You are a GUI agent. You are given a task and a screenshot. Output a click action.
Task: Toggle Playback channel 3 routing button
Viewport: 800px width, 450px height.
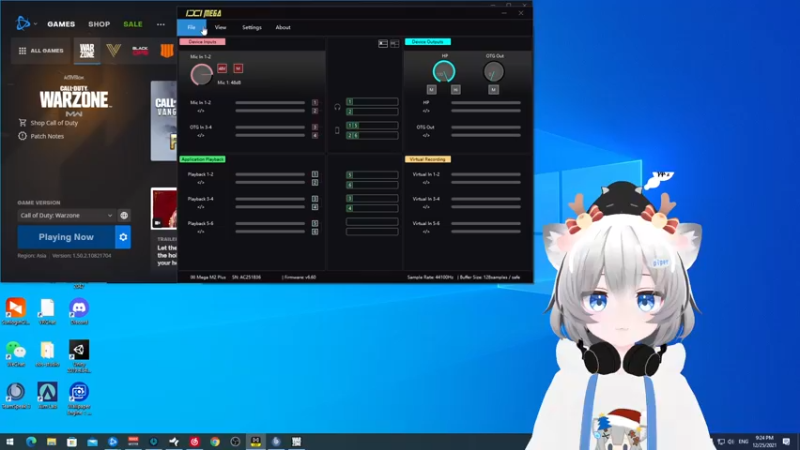(x=315, y=199)
